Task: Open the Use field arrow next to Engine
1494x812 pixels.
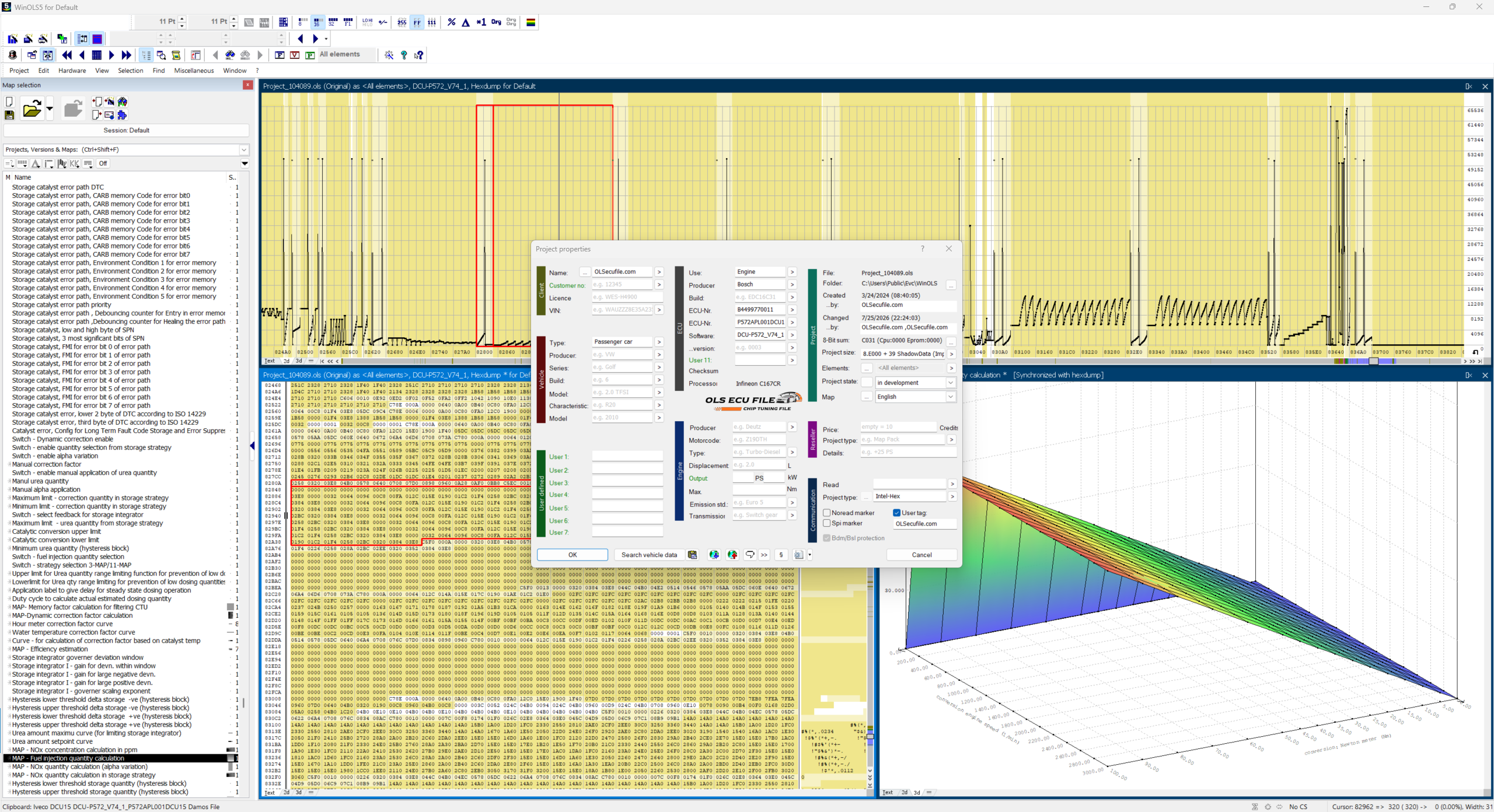Action: 792,272
